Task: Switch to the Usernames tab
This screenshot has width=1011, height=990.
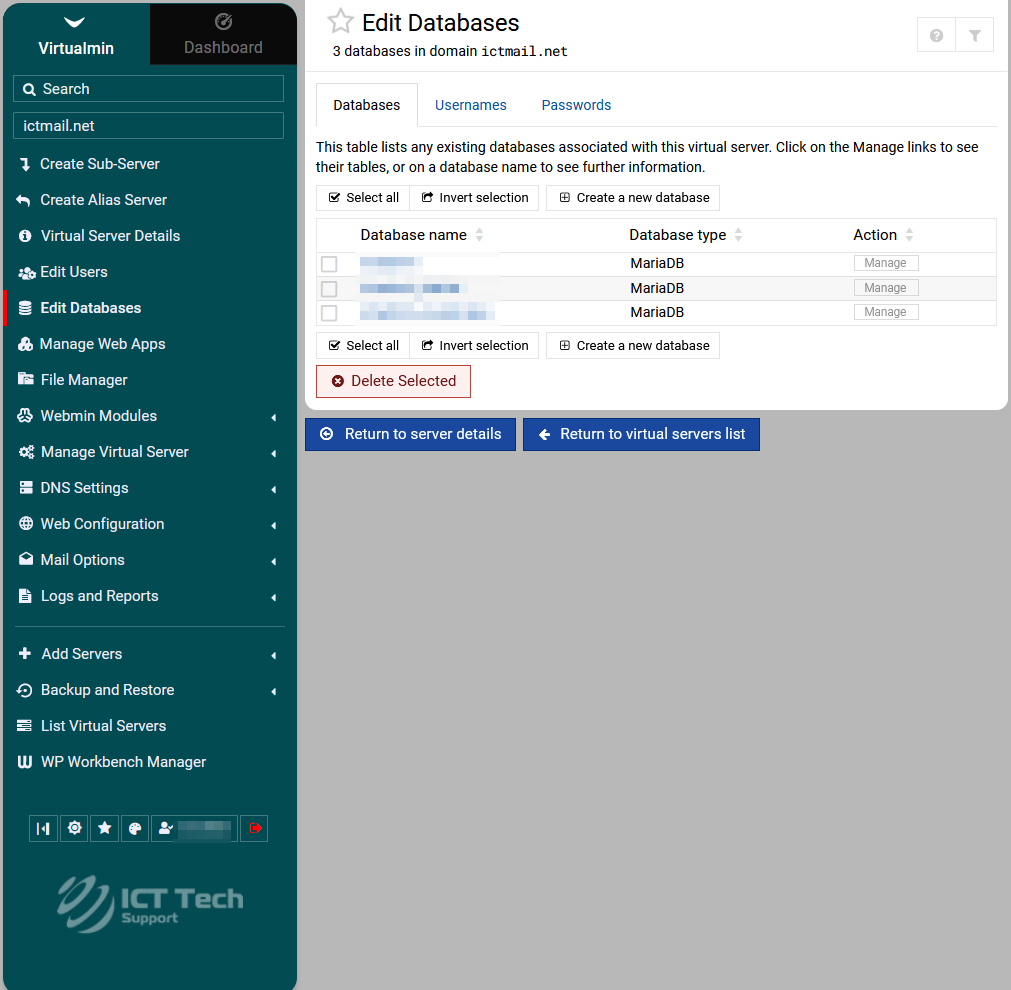Action: (471, 105)
